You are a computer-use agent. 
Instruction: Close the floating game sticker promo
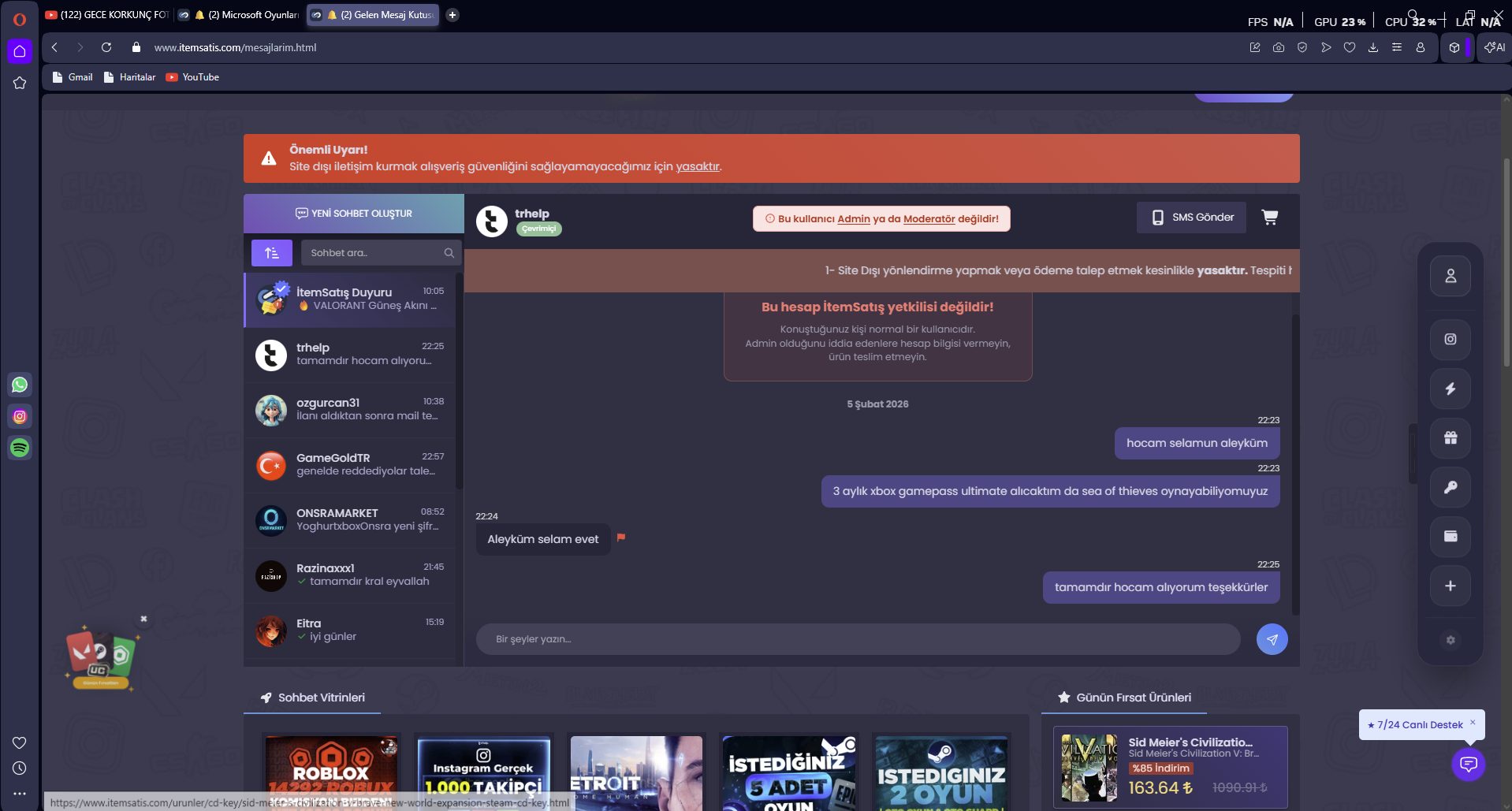143,619
